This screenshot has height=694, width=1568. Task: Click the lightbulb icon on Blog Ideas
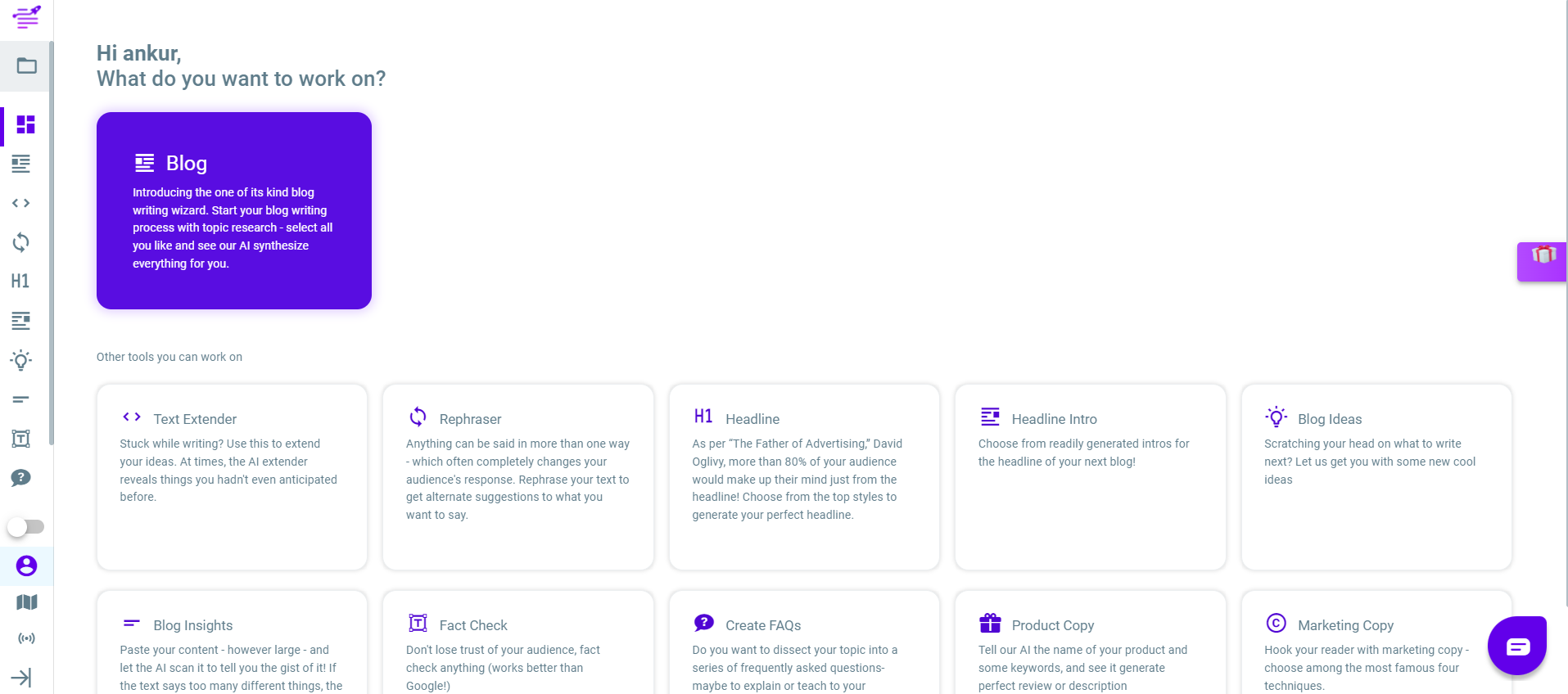[1277, 417]
